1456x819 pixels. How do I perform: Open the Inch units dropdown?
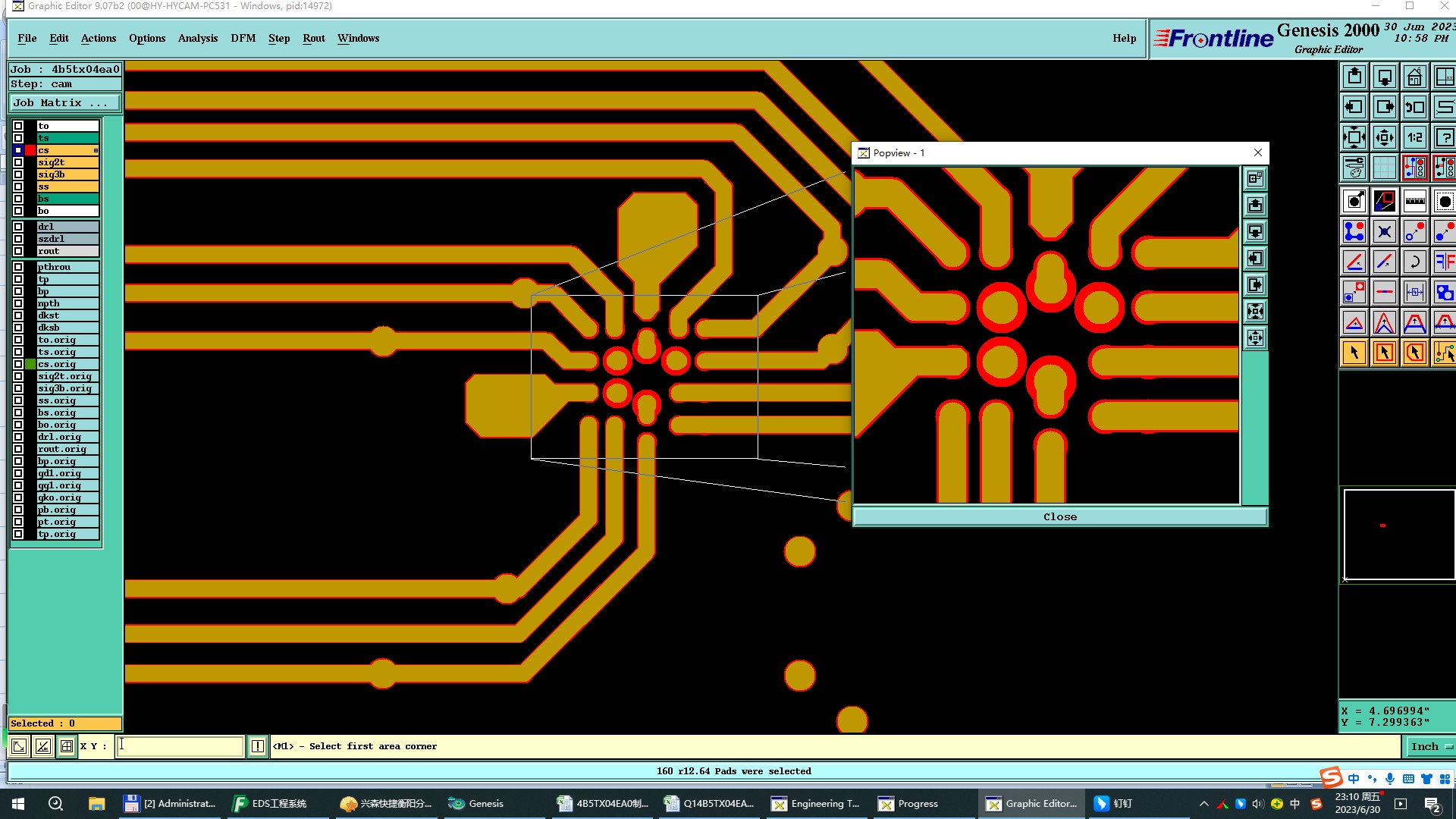[1429, 746]
